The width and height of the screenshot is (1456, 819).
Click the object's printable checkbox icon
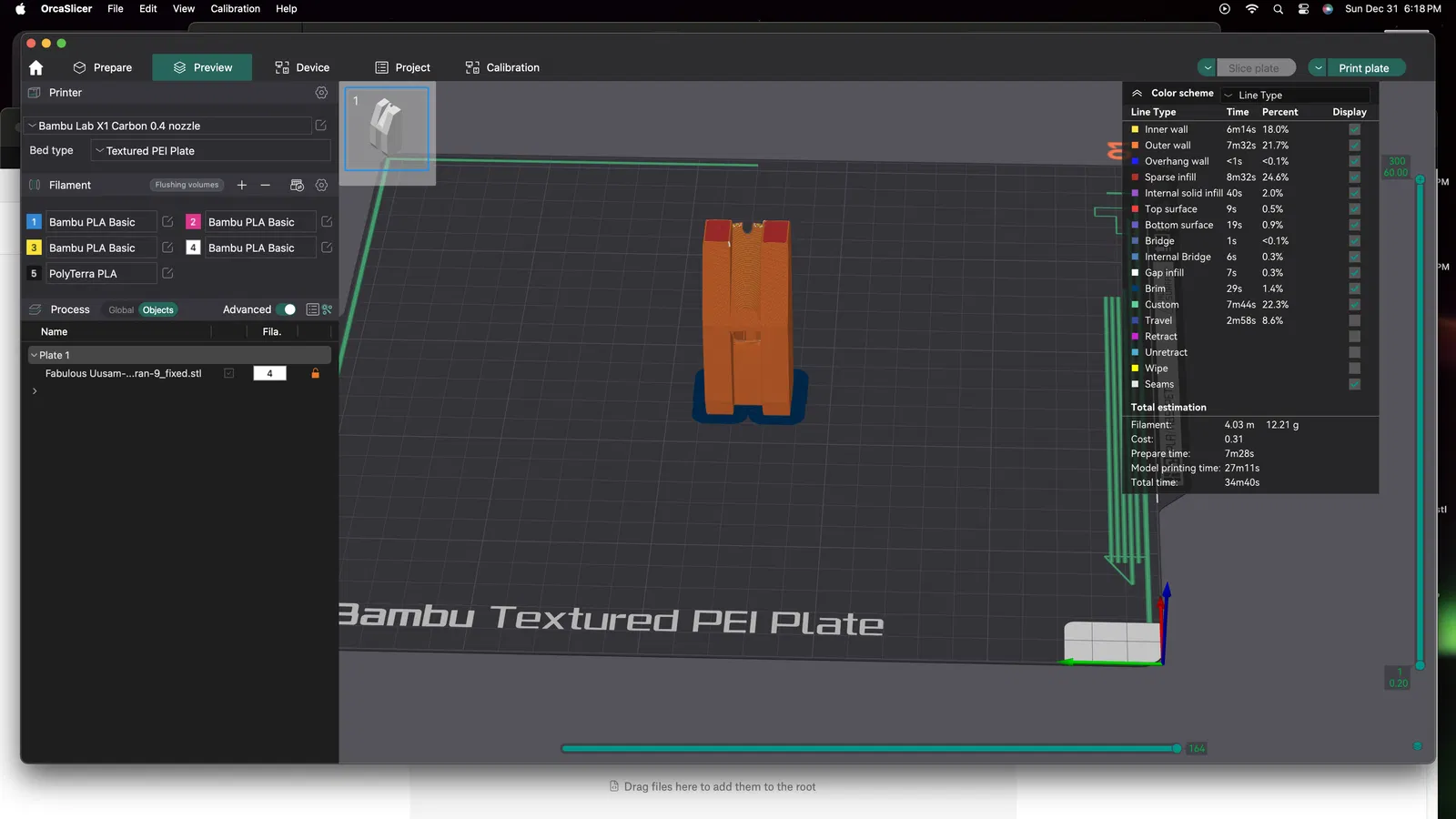[229, 373]
